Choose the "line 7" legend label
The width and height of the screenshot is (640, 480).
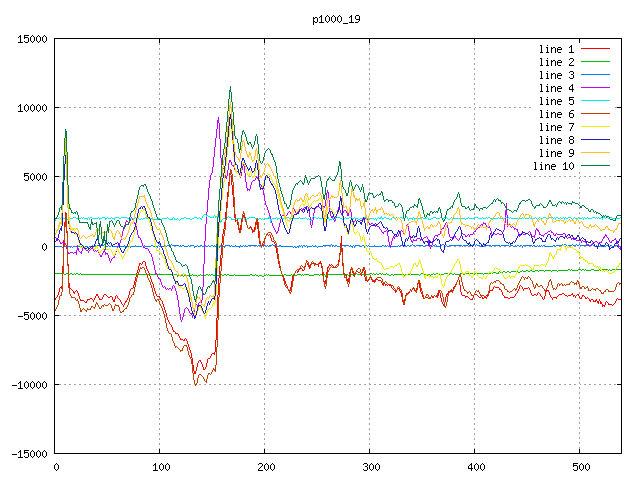(x=556, y=127)
